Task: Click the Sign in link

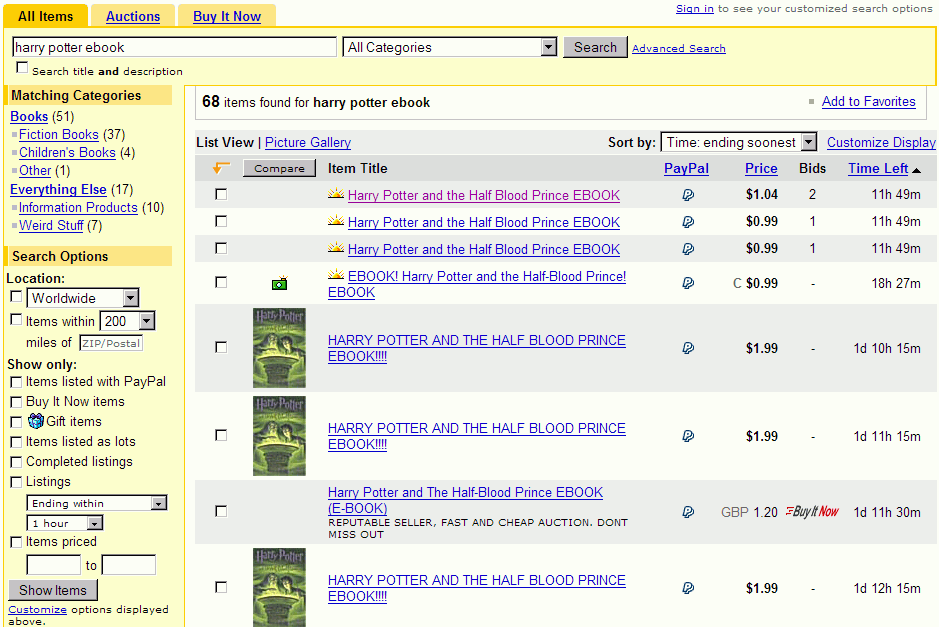Action: pyautogui.click(x=695, y=8)
